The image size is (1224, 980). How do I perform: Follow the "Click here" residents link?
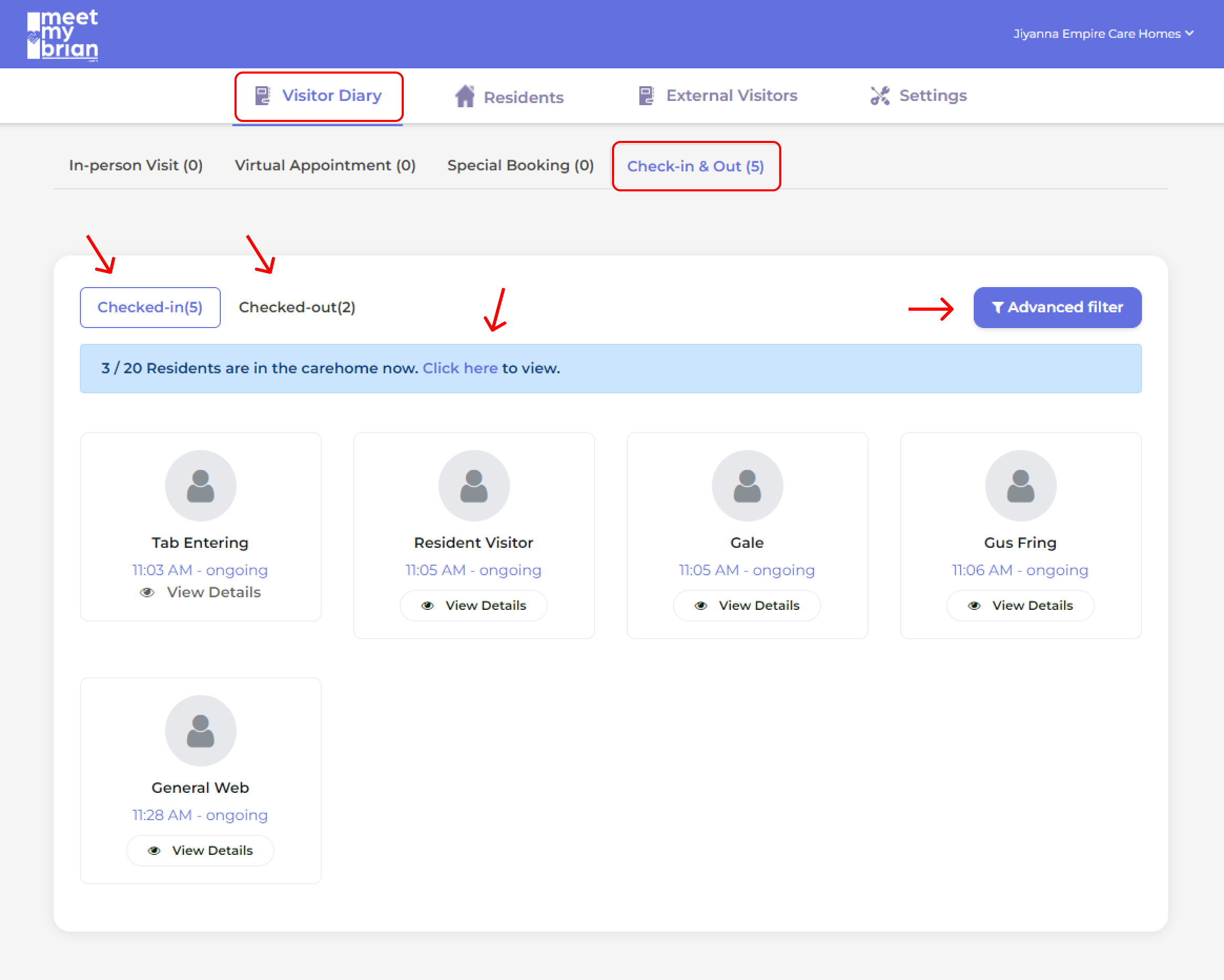[x=460, y=368]
